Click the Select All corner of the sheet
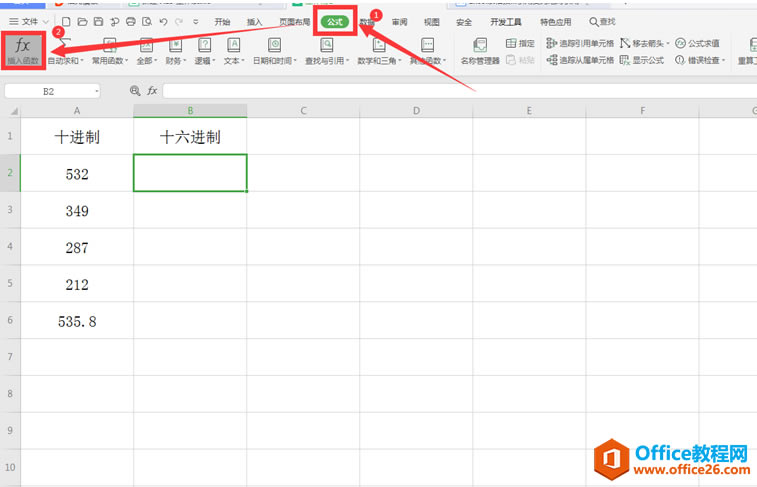 tap(10, 111)
